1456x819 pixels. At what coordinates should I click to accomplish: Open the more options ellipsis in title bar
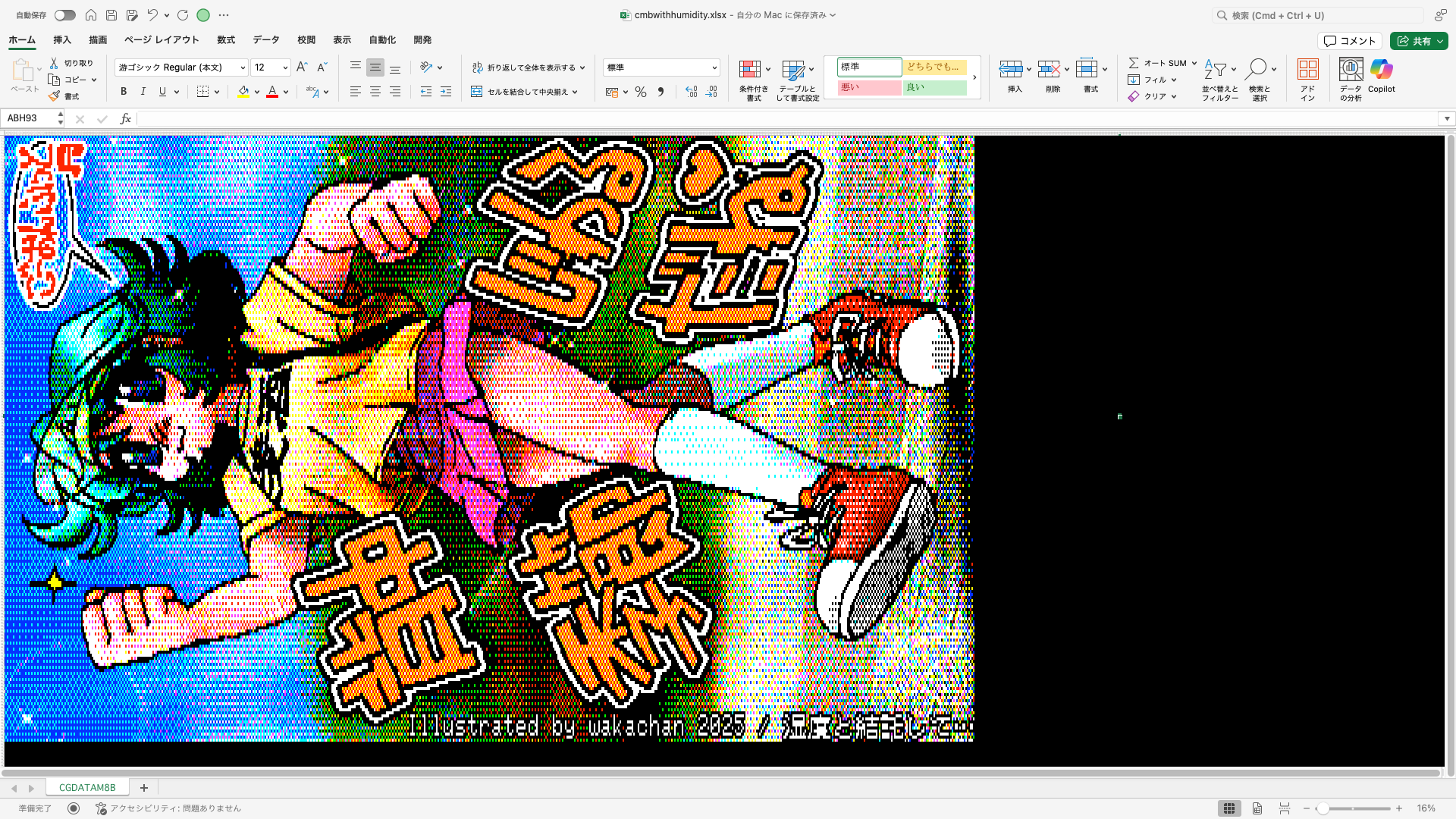pos(224,15)
